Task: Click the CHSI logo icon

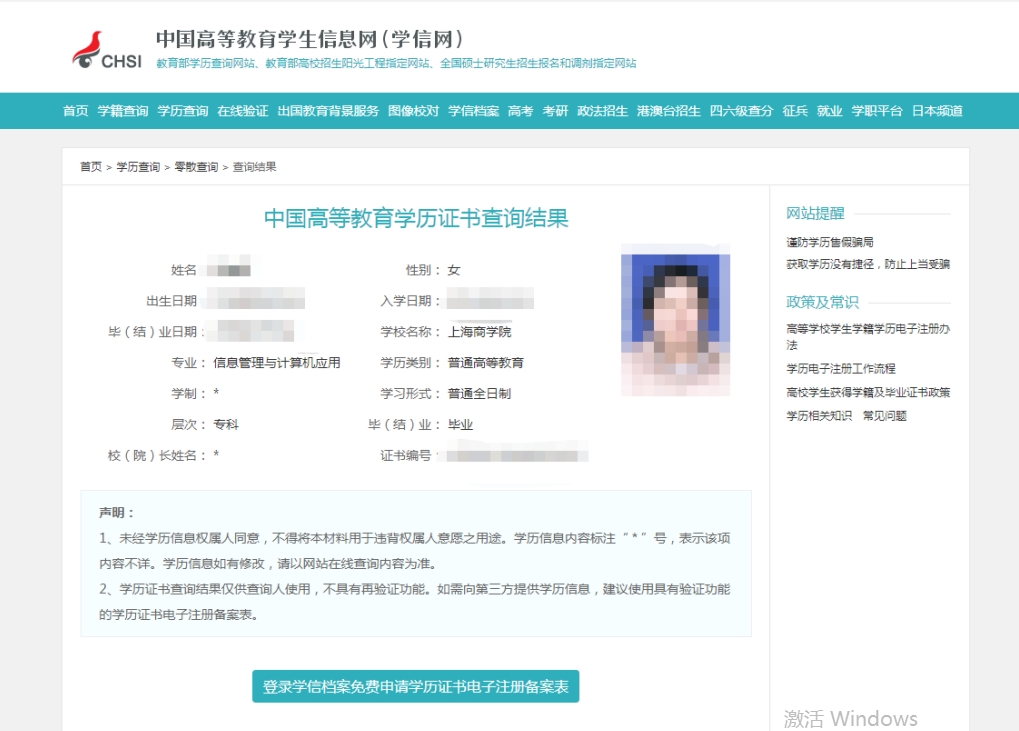Action: pos(106,50)
